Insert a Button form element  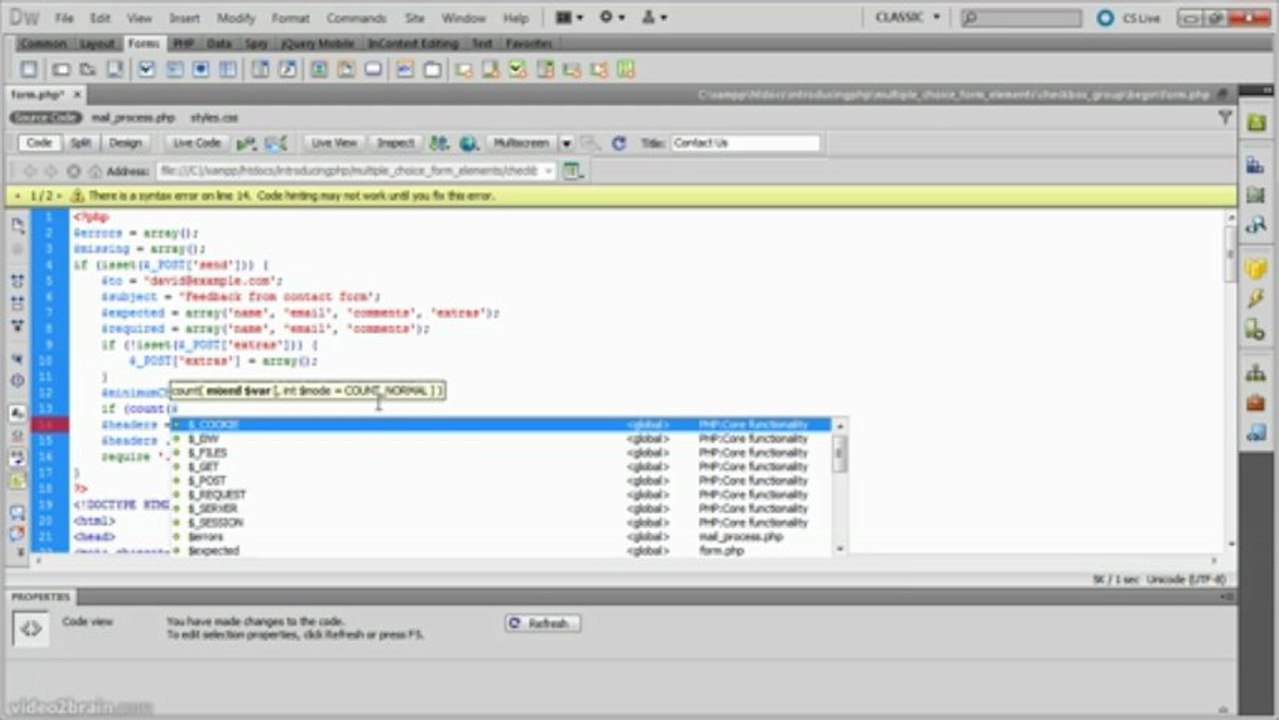tap(373, 69)
